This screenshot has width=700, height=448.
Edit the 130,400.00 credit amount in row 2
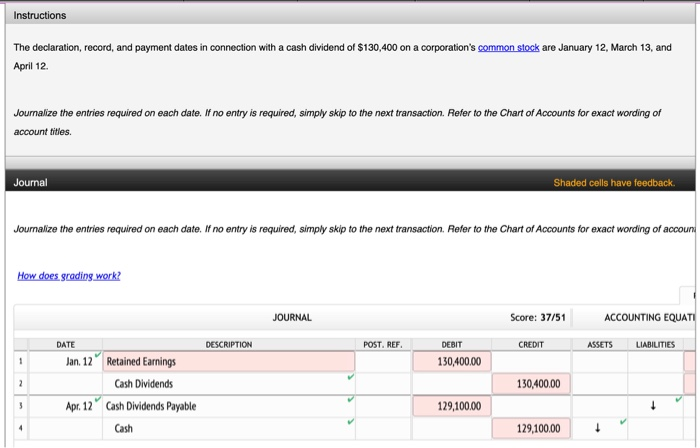tap(531, 384)
